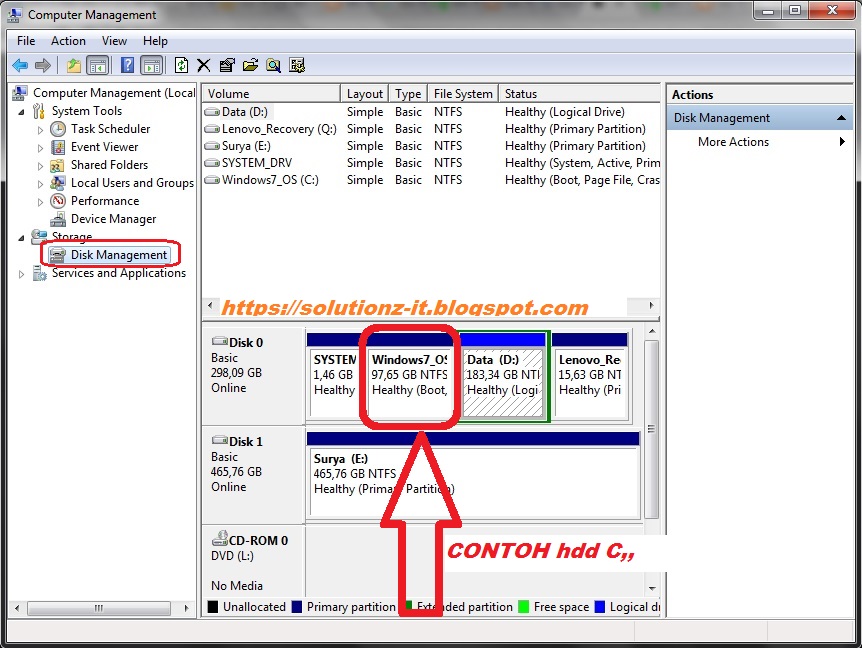Collapse the Disk Management actions section
Screen dimensions: 862x648
click(841, 118)
